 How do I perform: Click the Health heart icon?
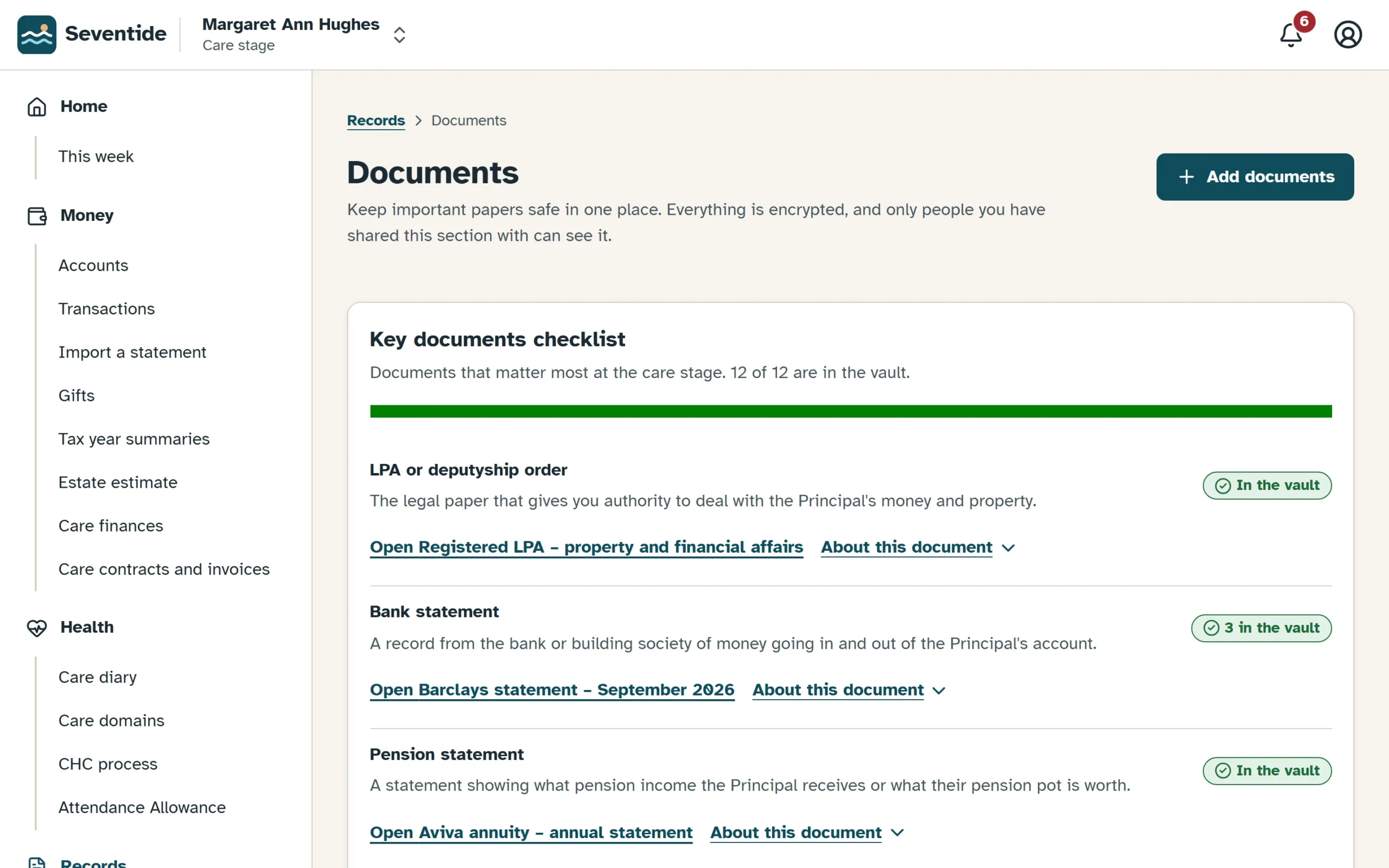coord(37,628)
